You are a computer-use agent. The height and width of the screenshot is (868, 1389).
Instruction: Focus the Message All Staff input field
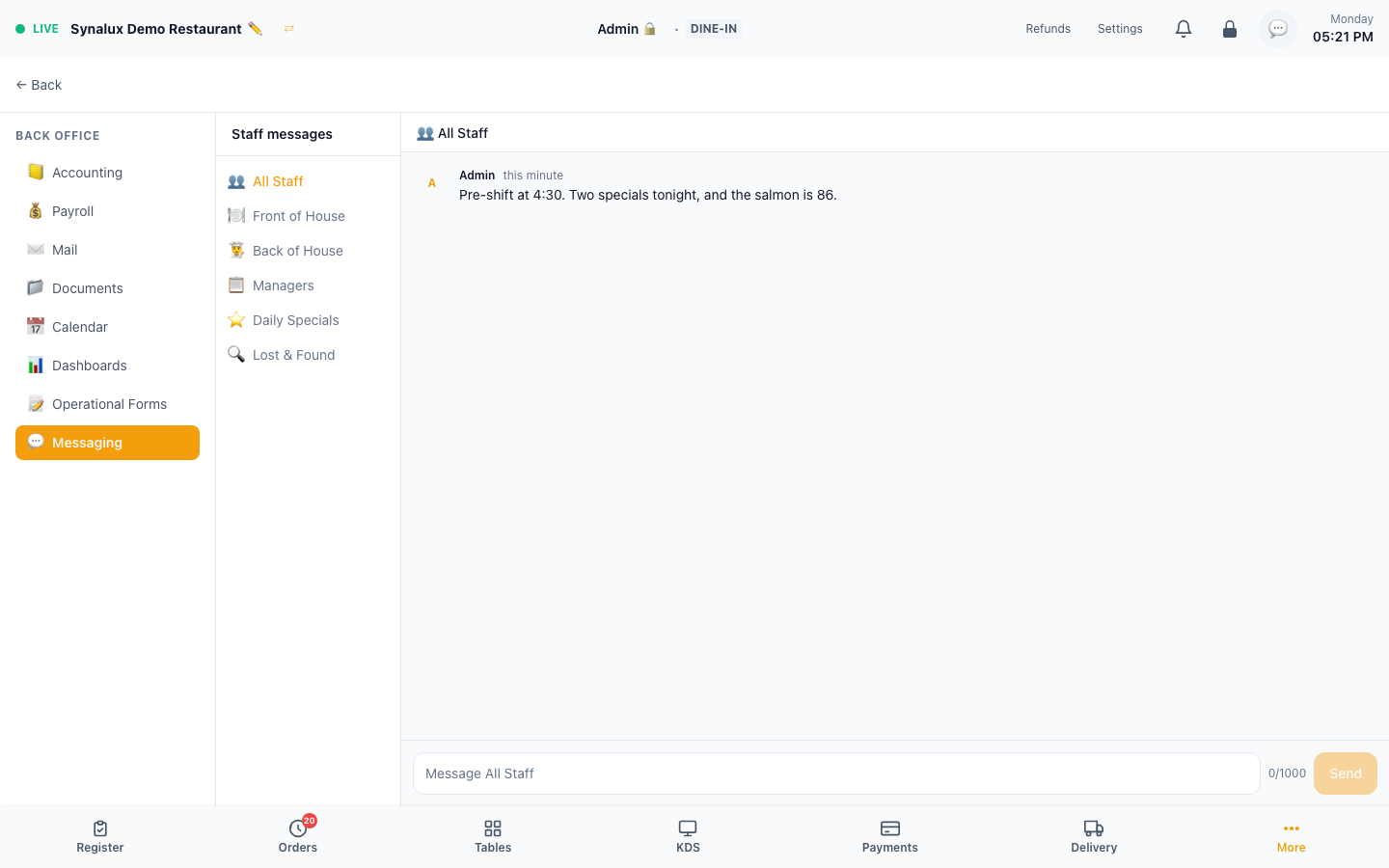(x=836, y=773)
